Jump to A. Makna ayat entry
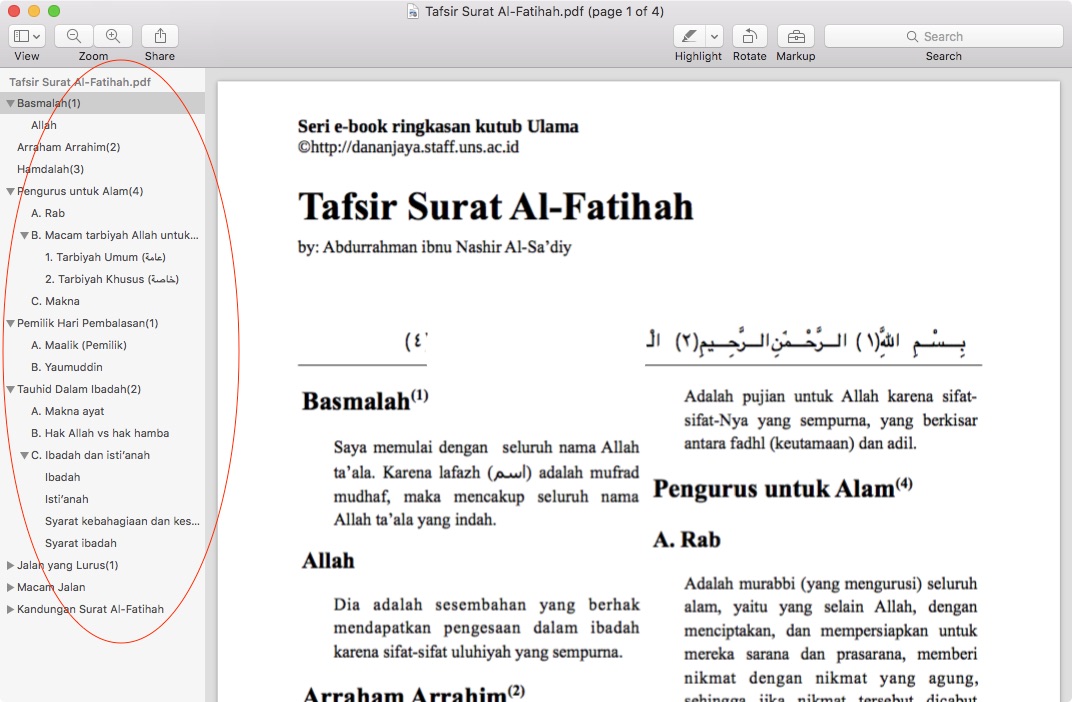The image size is (1072, 702). (68, 411)
